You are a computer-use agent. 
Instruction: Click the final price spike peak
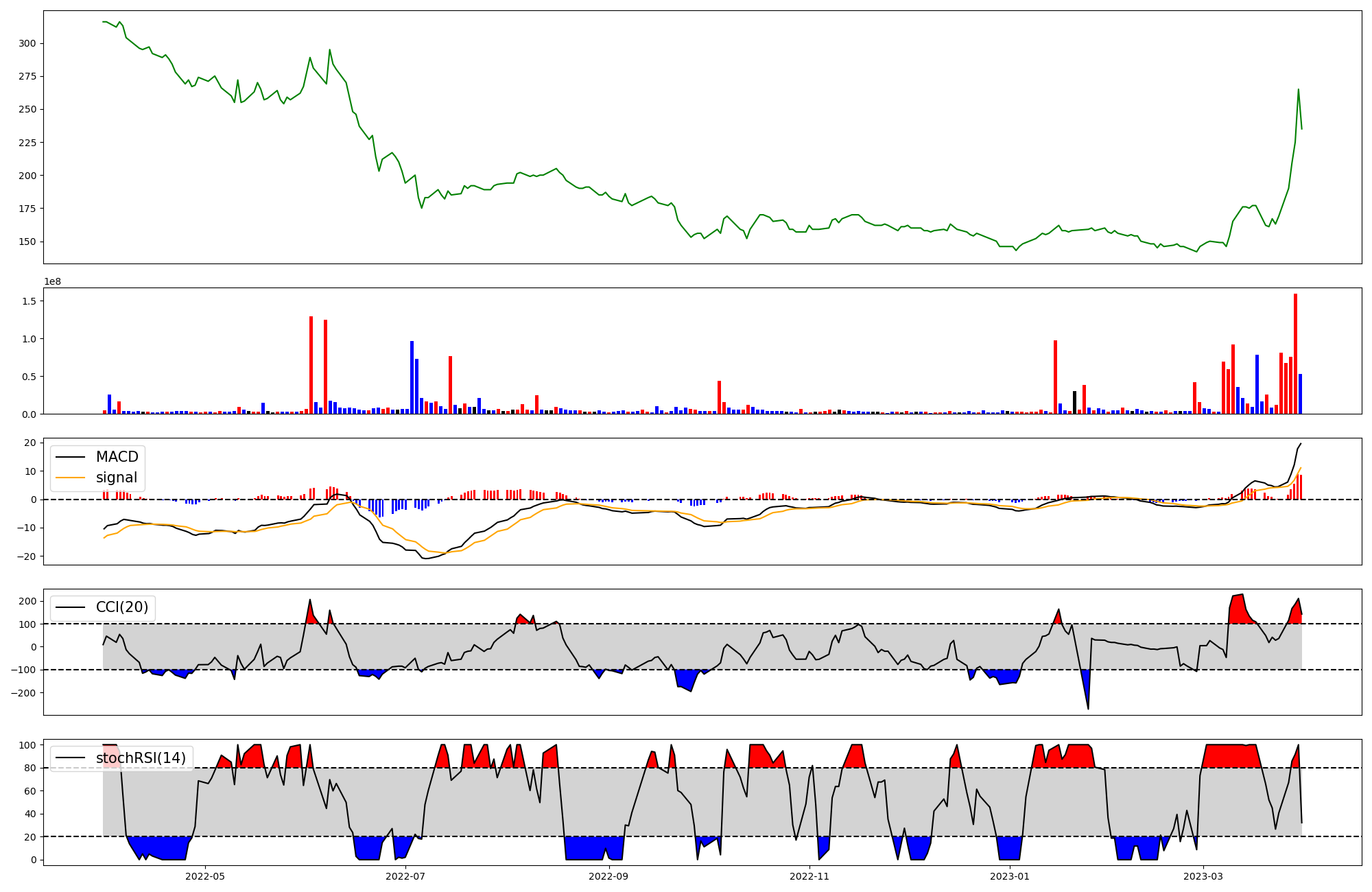click(1298, 89)
